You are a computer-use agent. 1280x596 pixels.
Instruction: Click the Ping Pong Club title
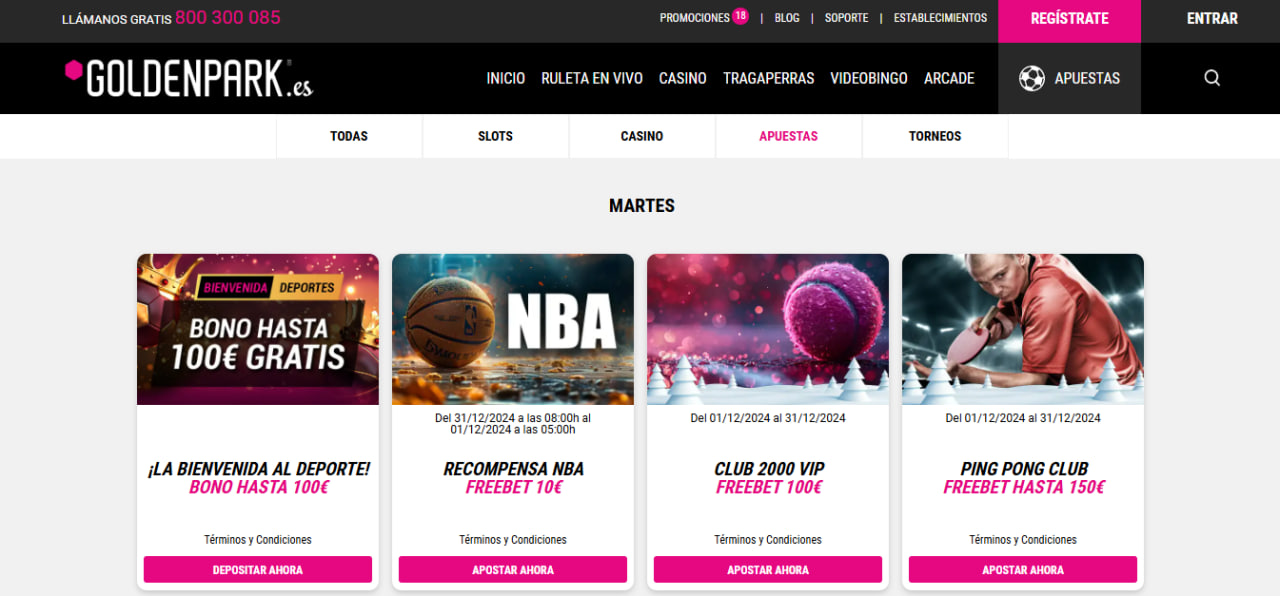coord(1024,469)
